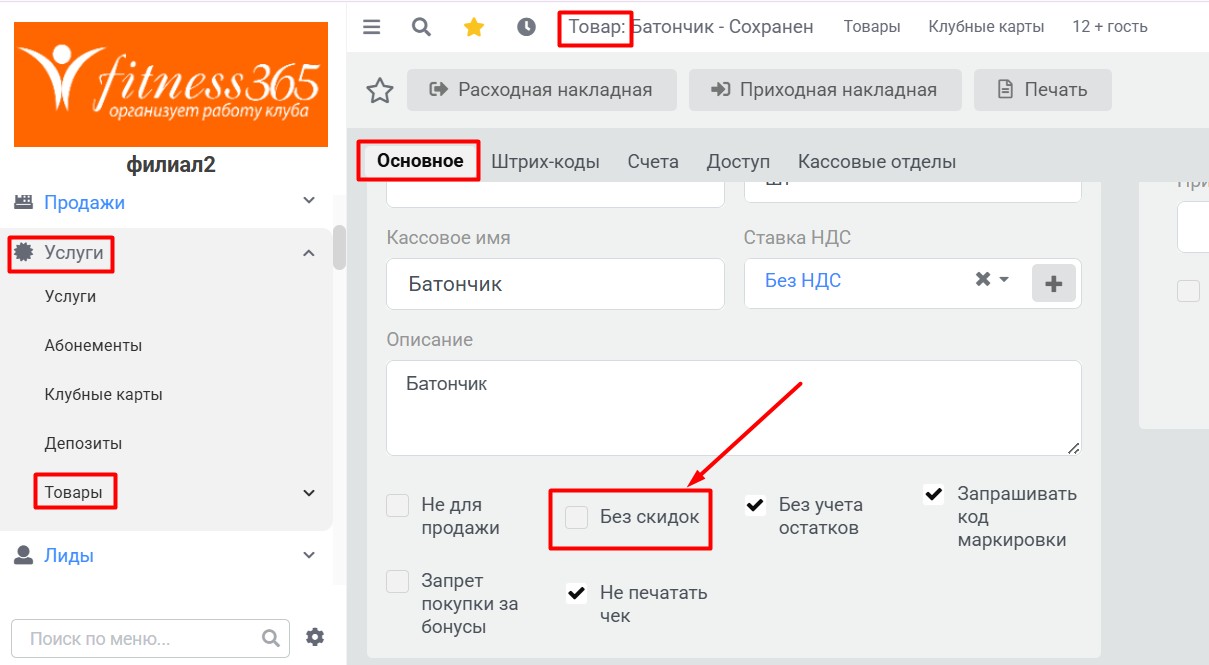The width and height of the screenshot is (1209, 665).
Task: Click the fitness365 logo
Action: pos(171,84)
